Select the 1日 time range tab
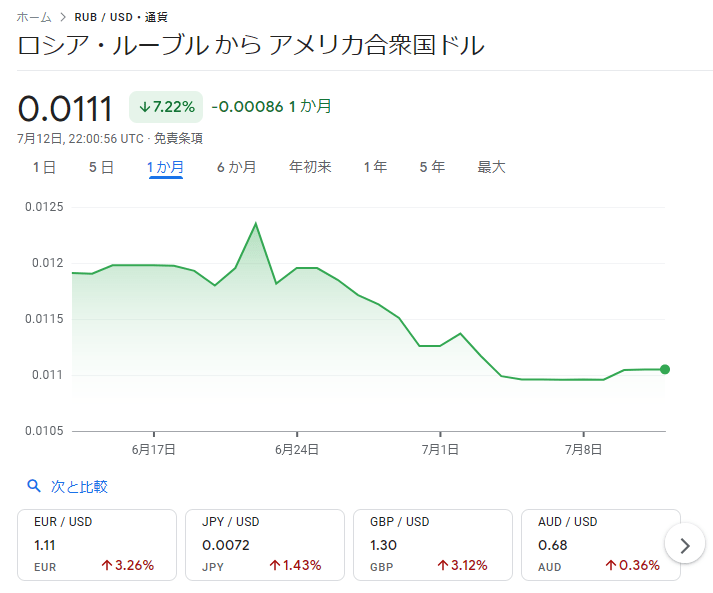713x593 pixels. point(44,167)
